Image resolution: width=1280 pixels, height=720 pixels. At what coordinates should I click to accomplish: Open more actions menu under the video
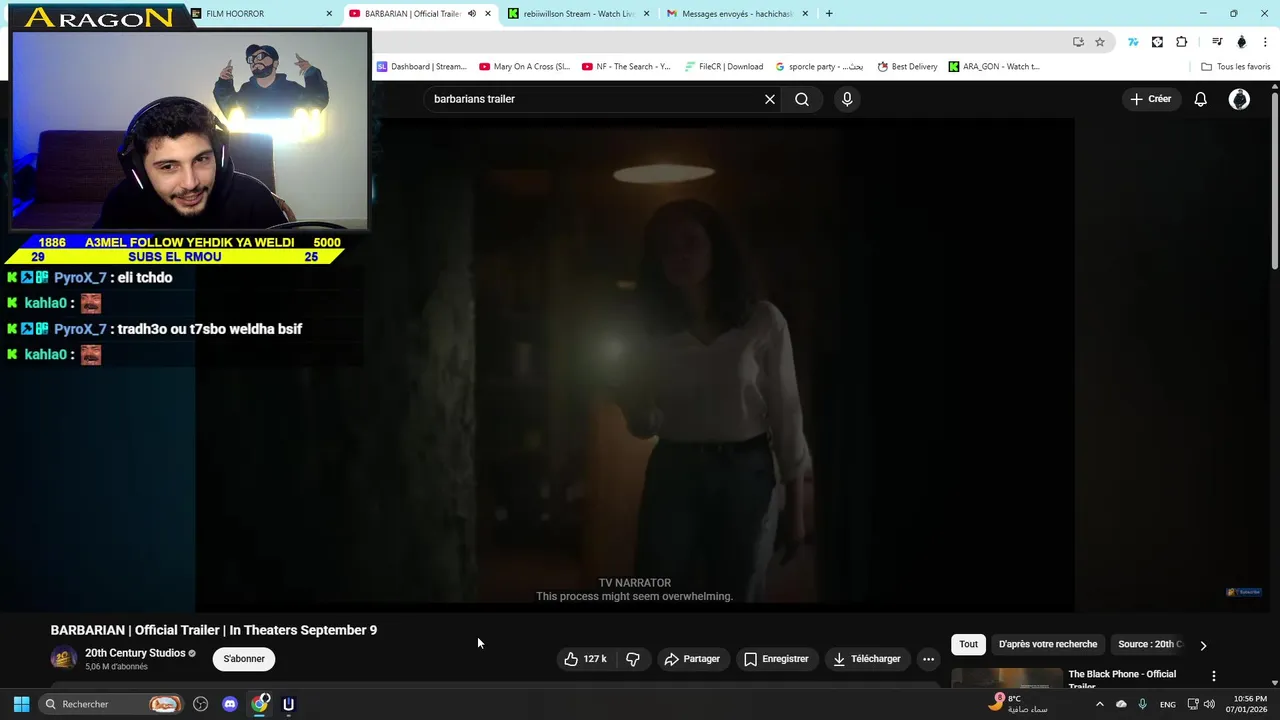click(x=928, y=659)
